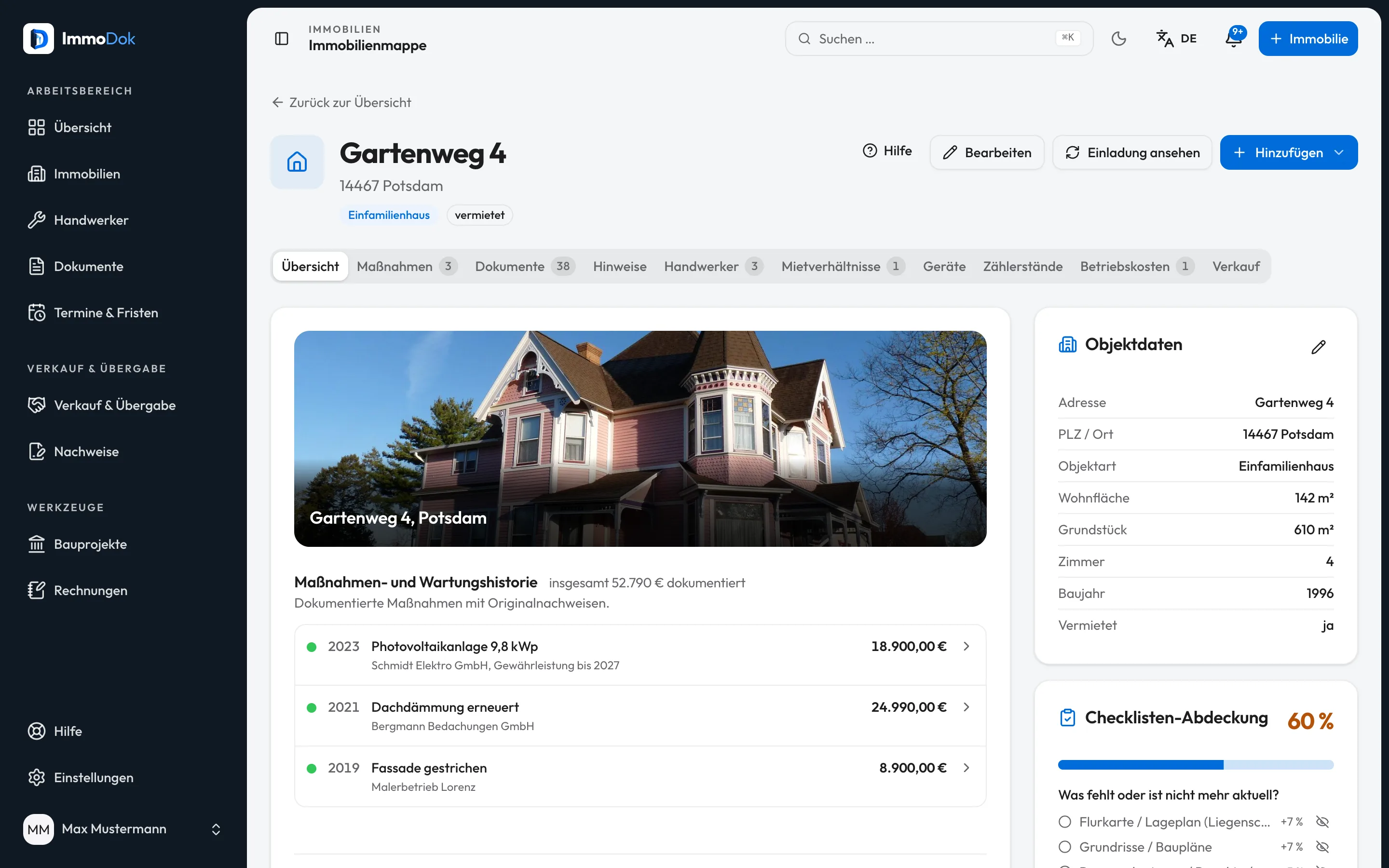Select the Flurkarte / Lageplan radio circle

pos(1065,822)
